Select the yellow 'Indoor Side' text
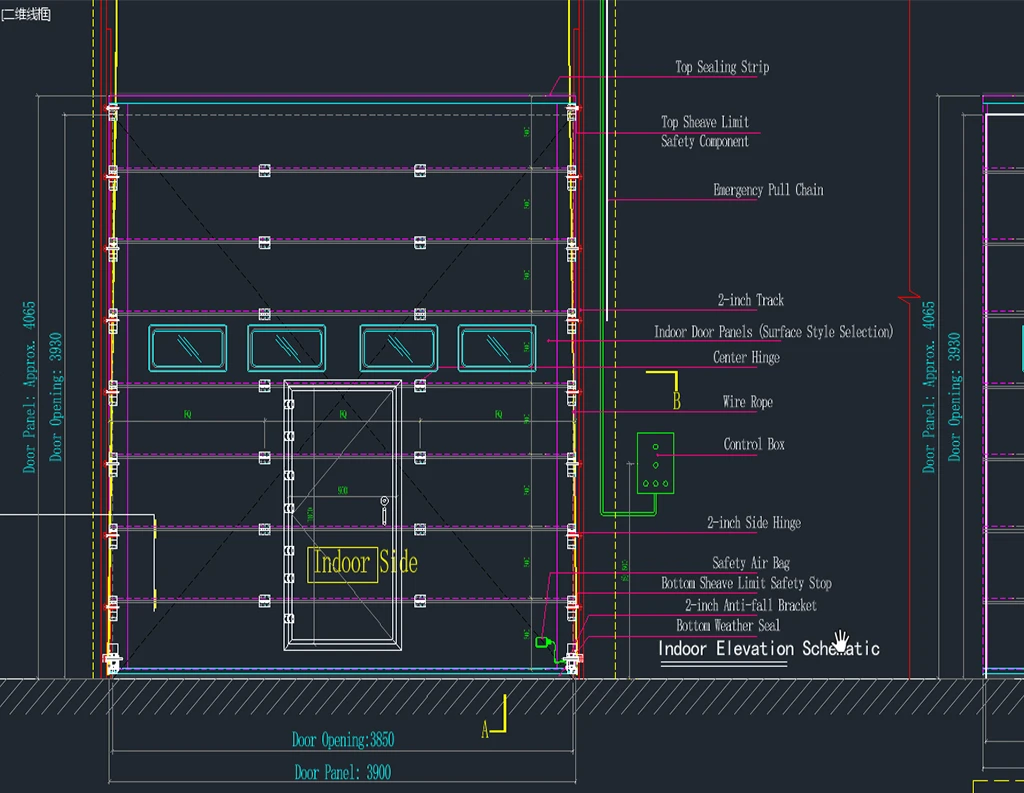The image size is (1024, 793). [365, 562]
